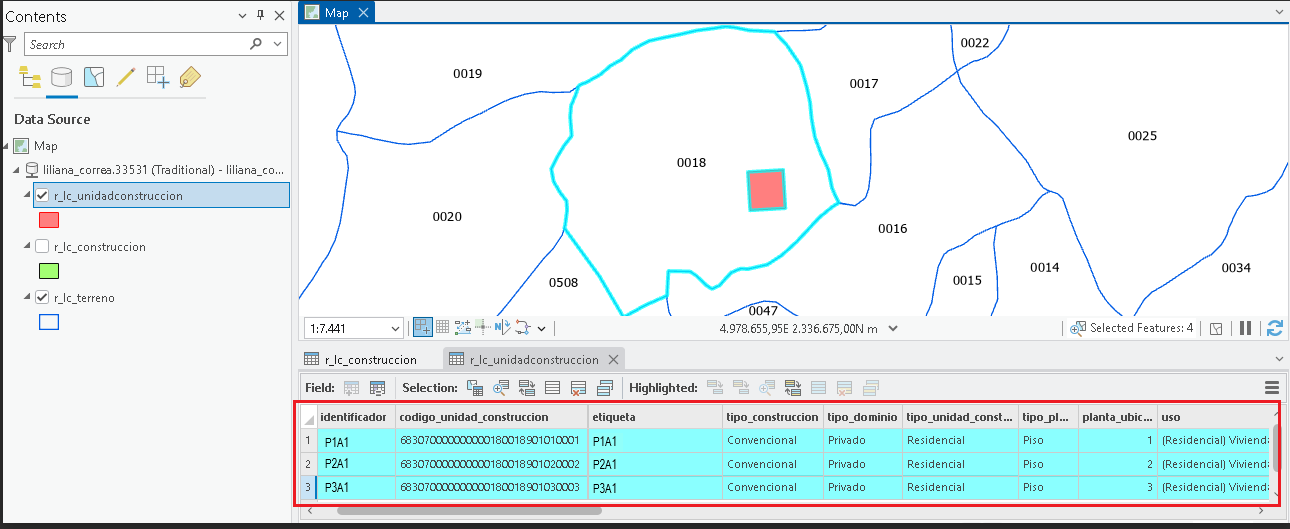Image resolution: width=1290 pixels, height=529 pixels.
Task: Click the map refresh icon
Action: pyautogui.click(x=1274, y=328)
